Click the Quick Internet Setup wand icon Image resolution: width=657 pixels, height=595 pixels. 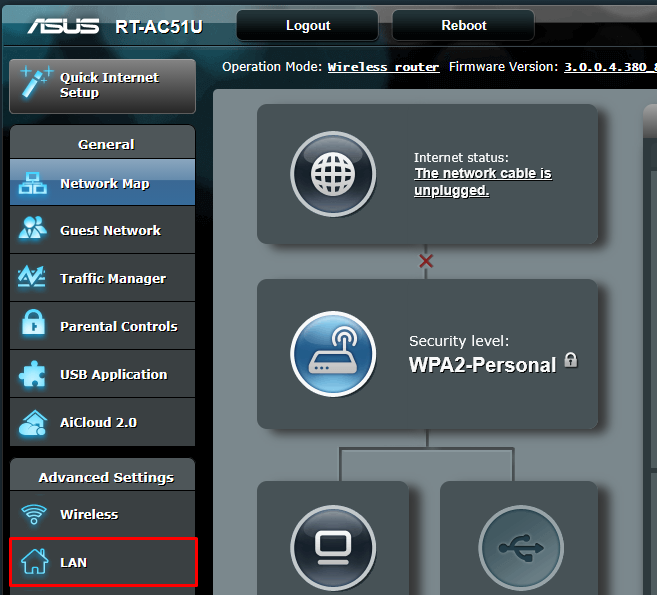point(36,81)
